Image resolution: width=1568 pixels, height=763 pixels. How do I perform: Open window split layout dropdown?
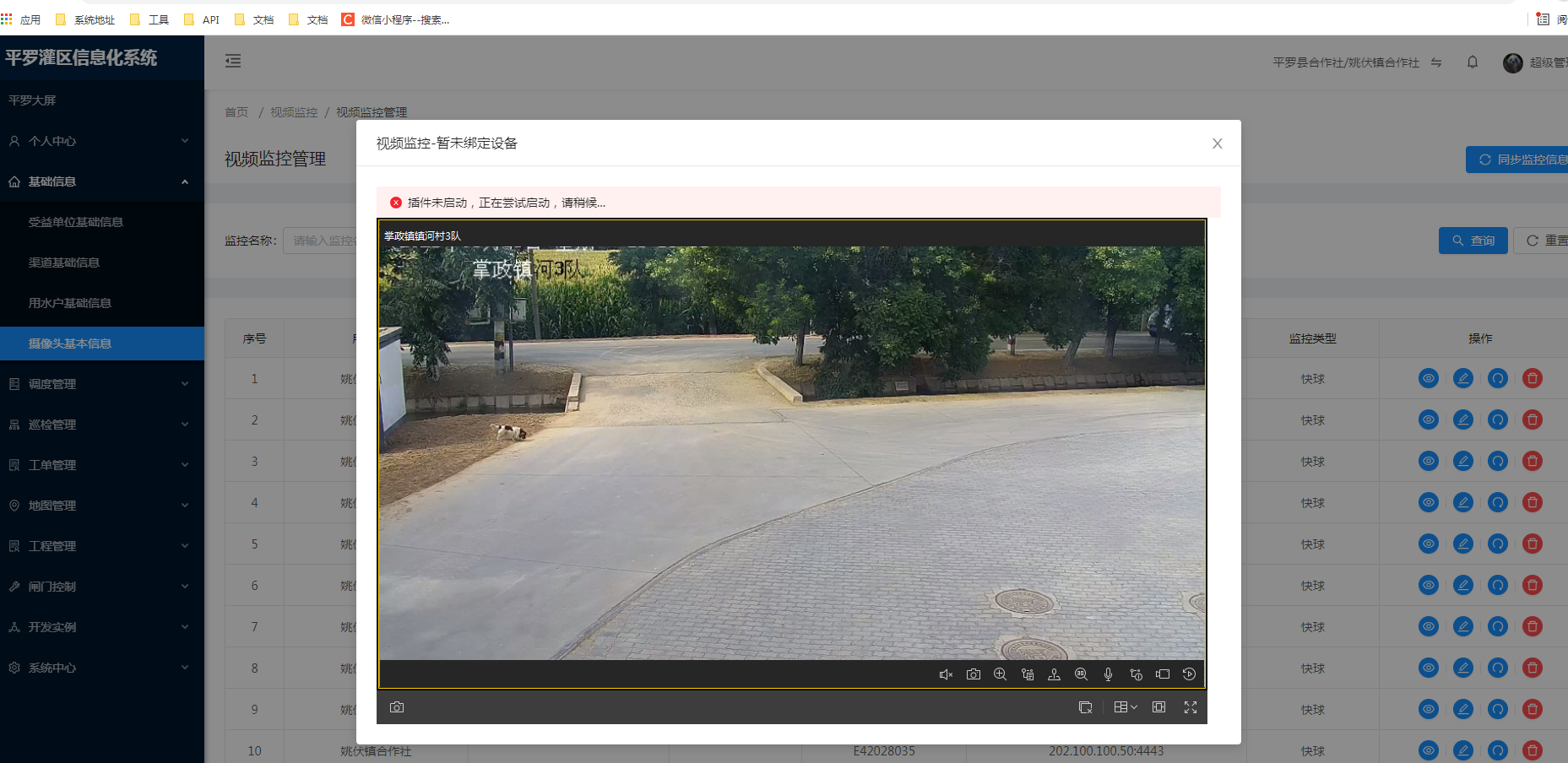(1125, 707)
